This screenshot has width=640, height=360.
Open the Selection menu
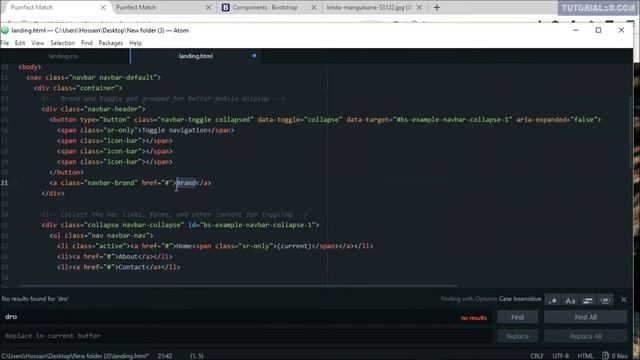pos(62,43)
